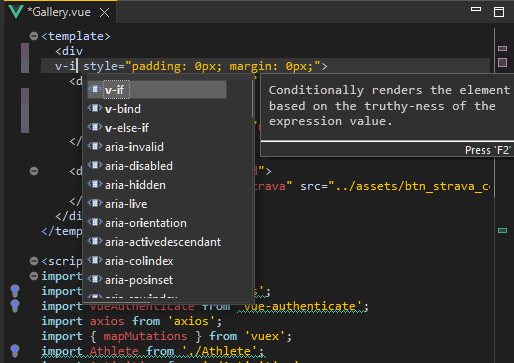
Task: Click attribute icon beside v-else-if
Action: click(x=95, y=127)
